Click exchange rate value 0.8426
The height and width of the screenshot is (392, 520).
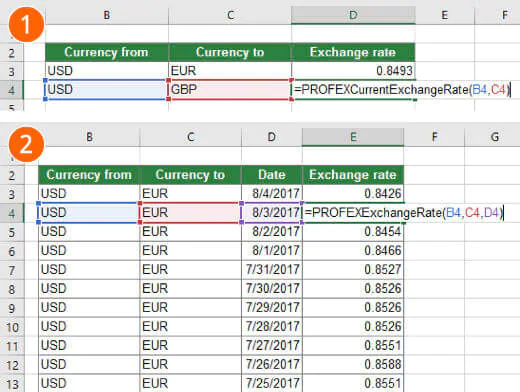[353, 193]
